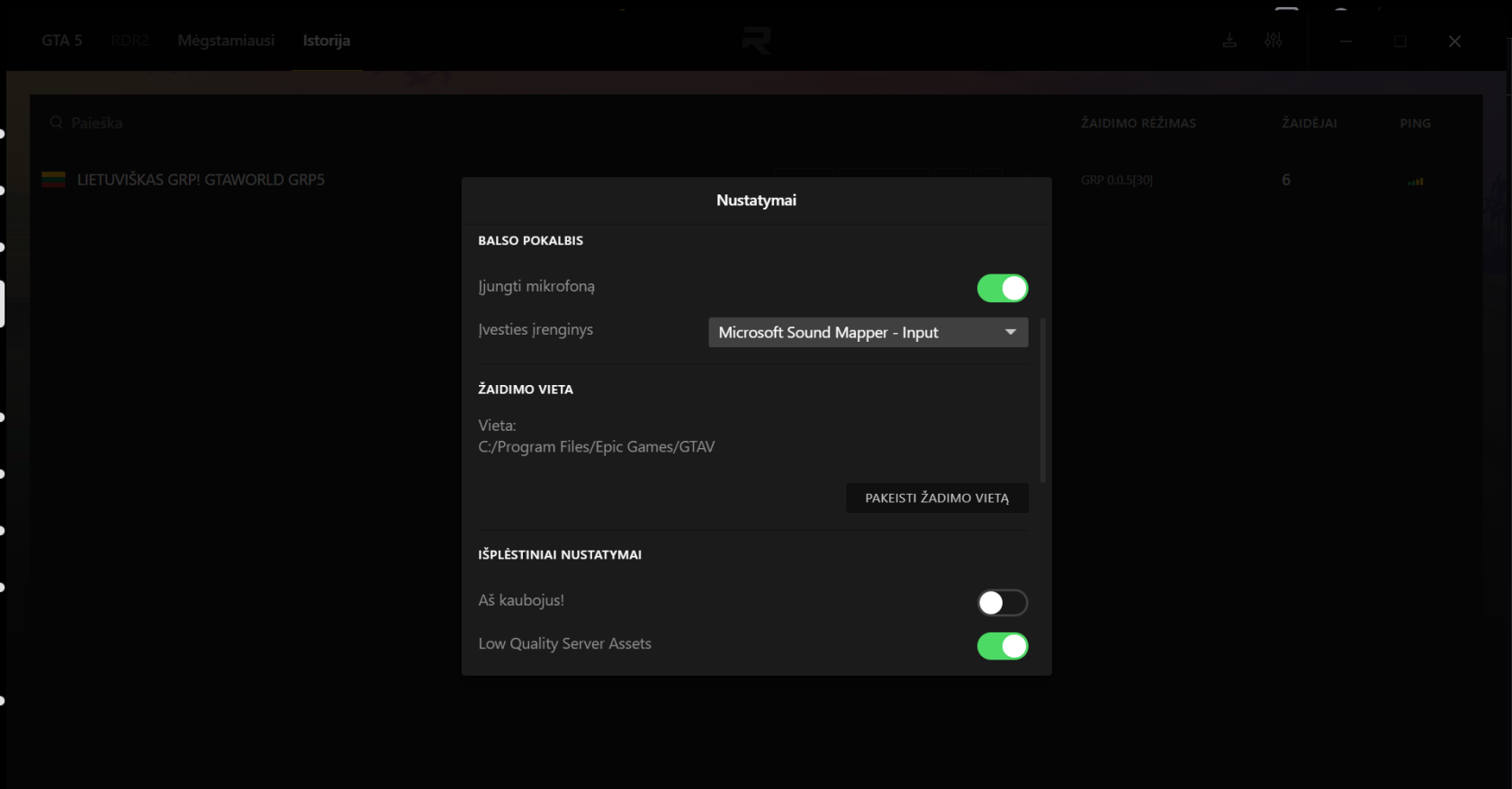Screen dimensions: 1512x789
Task: Maximize the launcher window
Action: point(1400,41)
